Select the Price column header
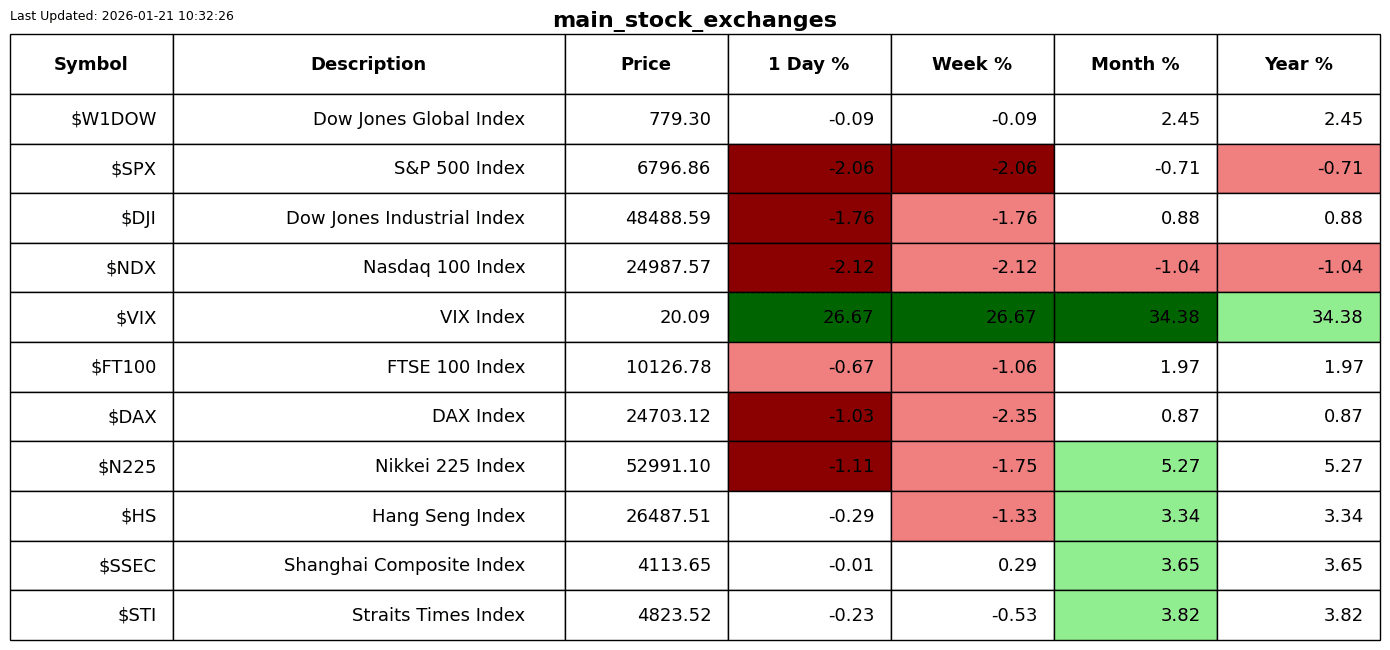The height and width of the screenshot is (650, 1390). [x=646, y=65]
